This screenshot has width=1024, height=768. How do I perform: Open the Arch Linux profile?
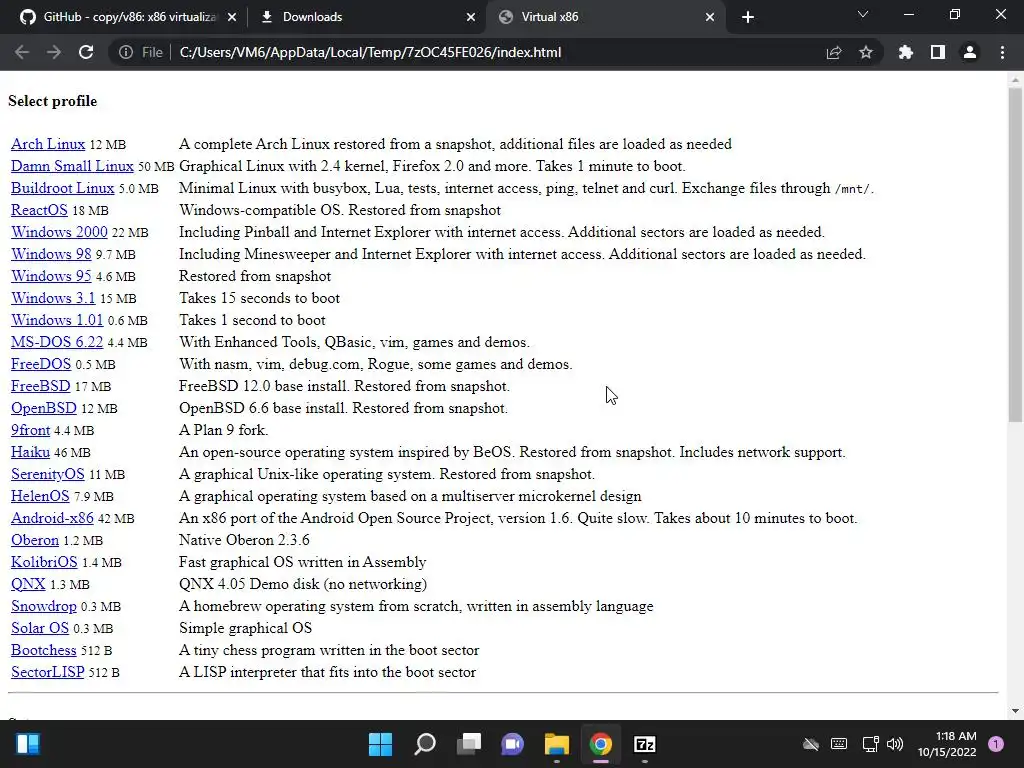pos(48,144)
